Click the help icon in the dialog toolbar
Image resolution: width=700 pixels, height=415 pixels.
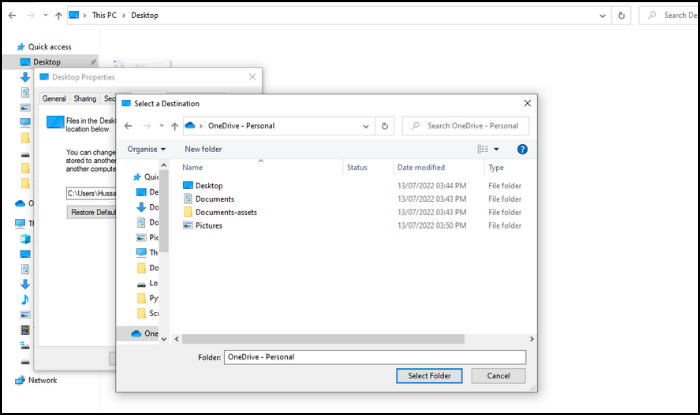coord(522,149)
